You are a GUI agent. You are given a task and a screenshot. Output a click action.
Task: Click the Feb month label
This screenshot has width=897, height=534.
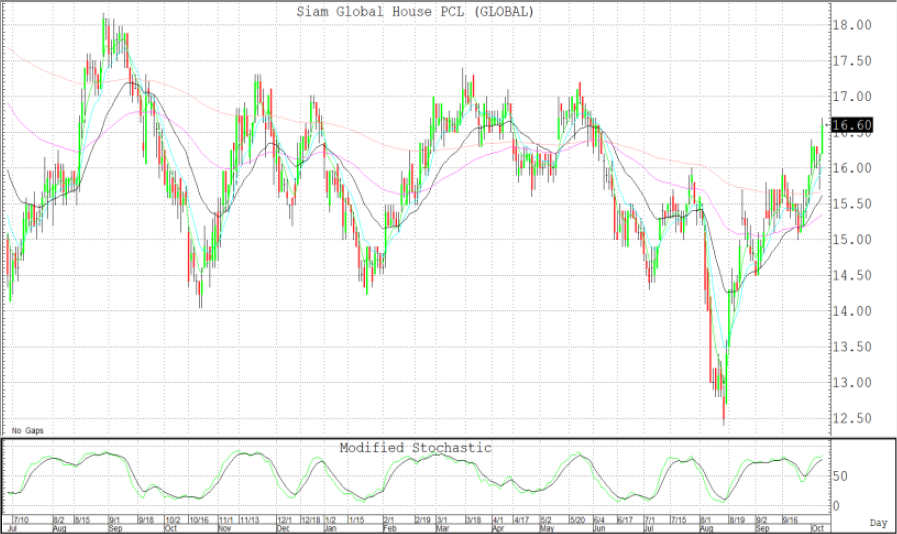[389, 528]
